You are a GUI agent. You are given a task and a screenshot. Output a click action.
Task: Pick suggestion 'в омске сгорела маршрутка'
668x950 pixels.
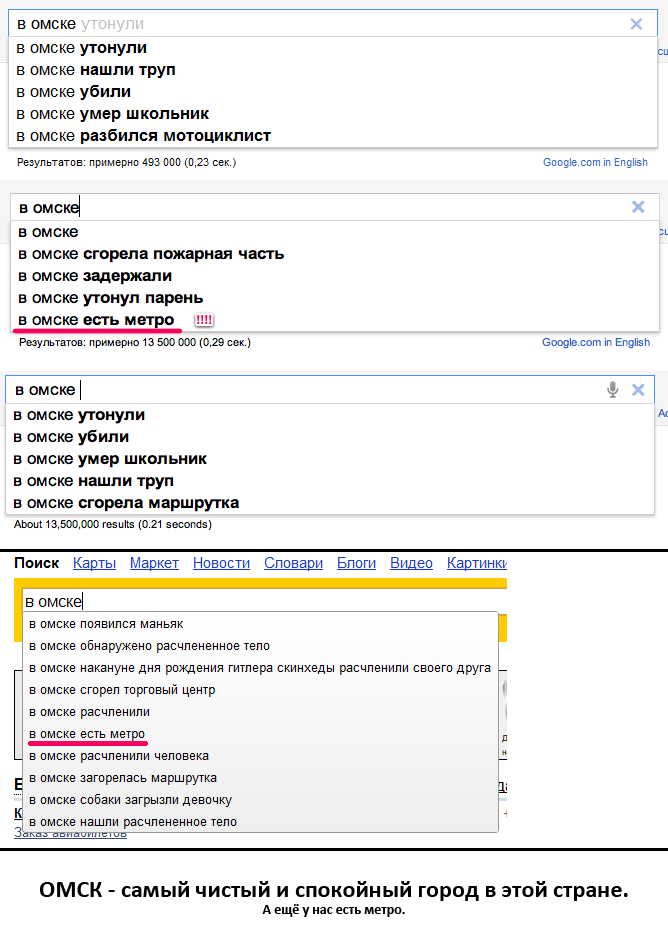click(126, 503)
